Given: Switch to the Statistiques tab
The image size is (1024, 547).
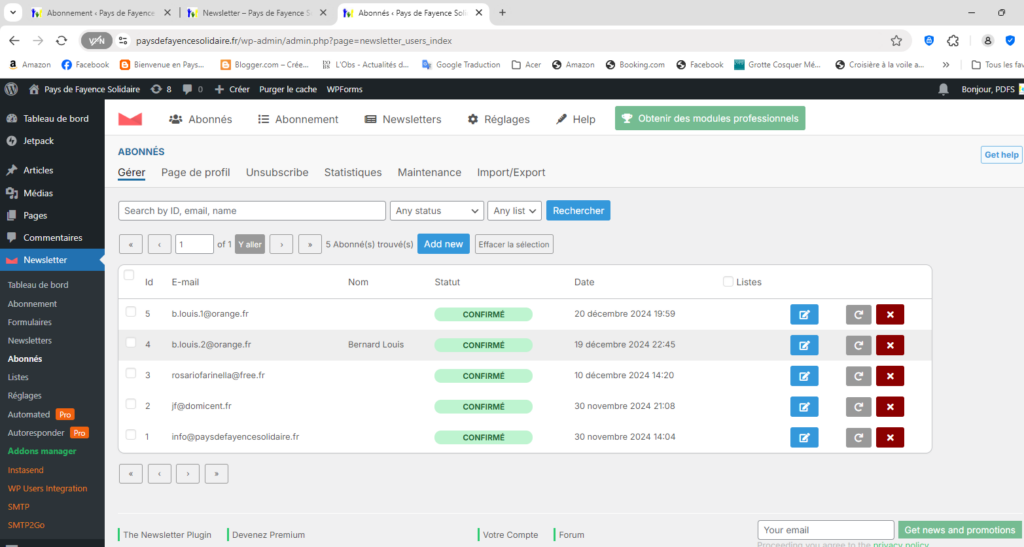Looking at the screenshot, I should tap(352, 172).
